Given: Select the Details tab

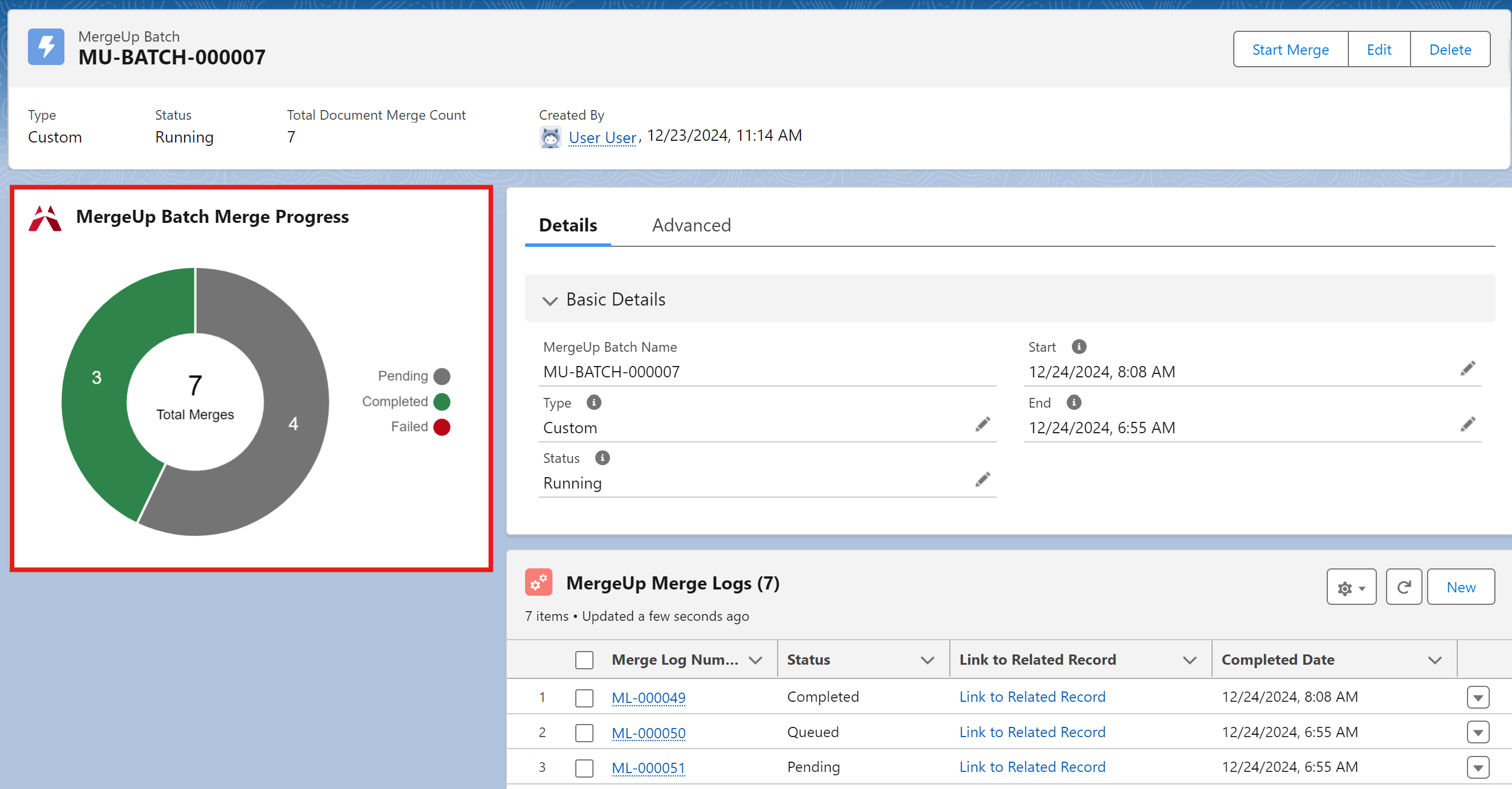Looking at the screenshot, I should 568,225.
